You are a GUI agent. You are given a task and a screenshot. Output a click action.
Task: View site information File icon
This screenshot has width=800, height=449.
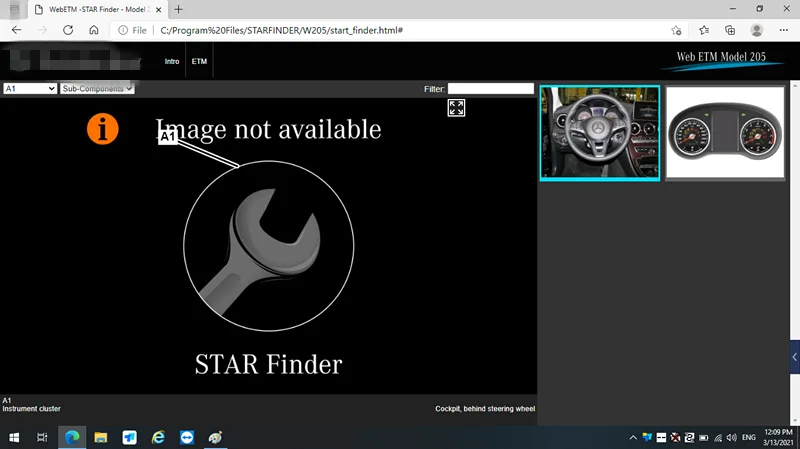[x=132, y=30]
